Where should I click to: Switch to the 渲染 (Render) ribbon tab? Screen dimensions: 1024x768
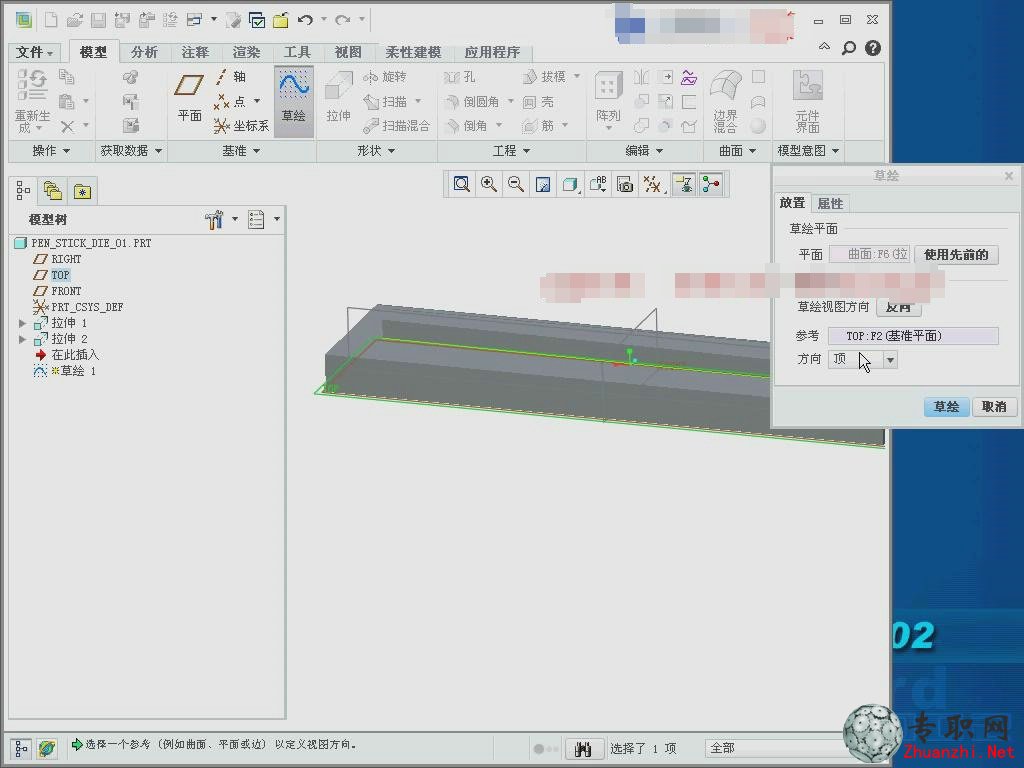coord(246,52)
